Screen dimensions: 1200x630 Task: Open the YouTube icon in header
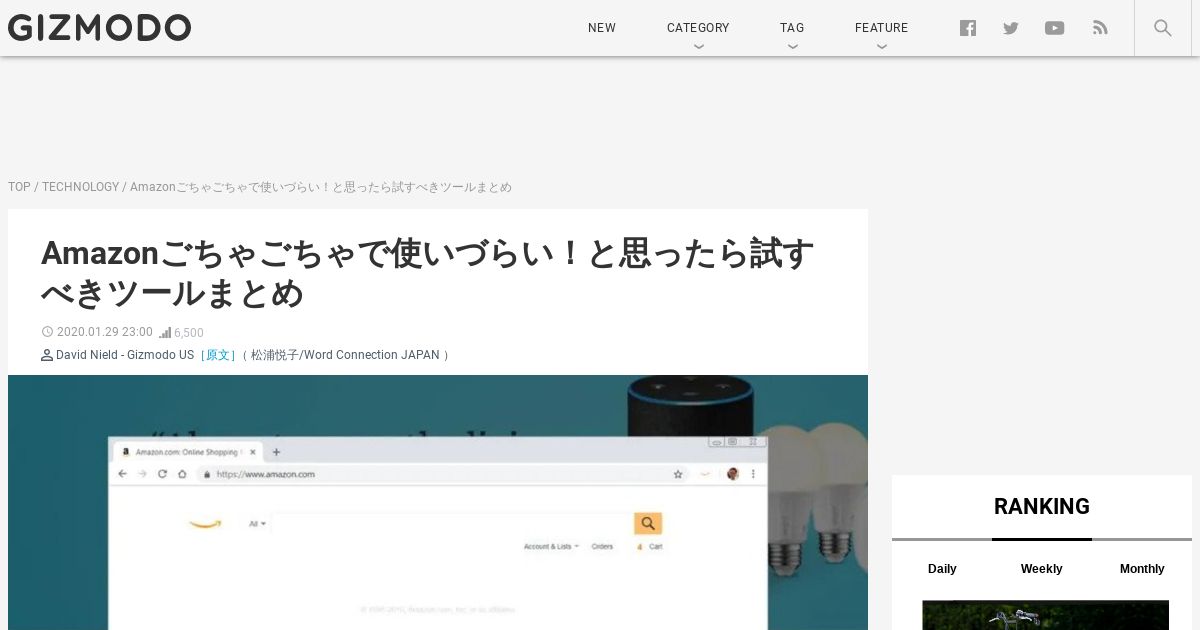pyautogui.click(x=1054, y=28)
